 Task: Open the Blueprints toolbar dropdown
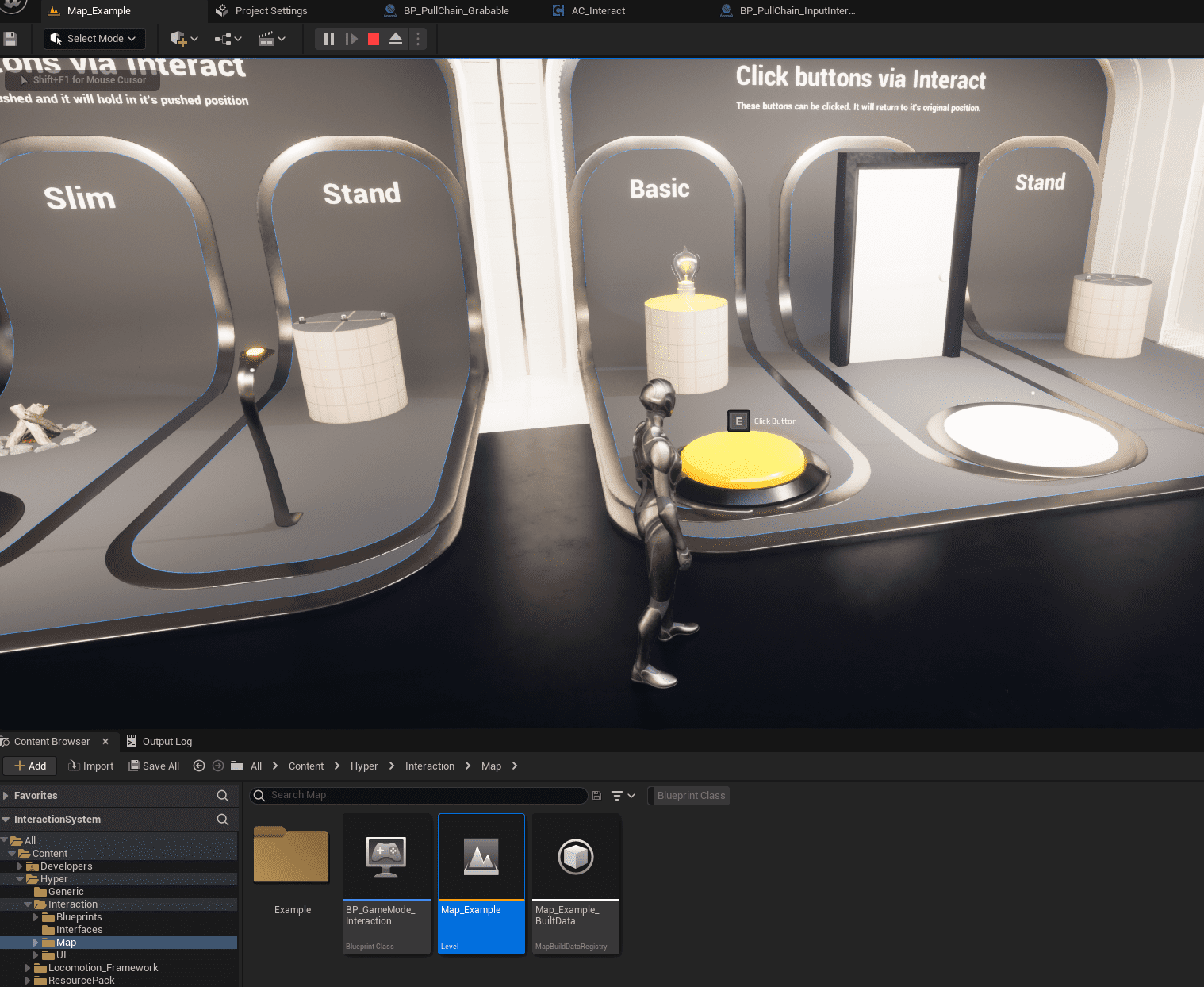228,38
